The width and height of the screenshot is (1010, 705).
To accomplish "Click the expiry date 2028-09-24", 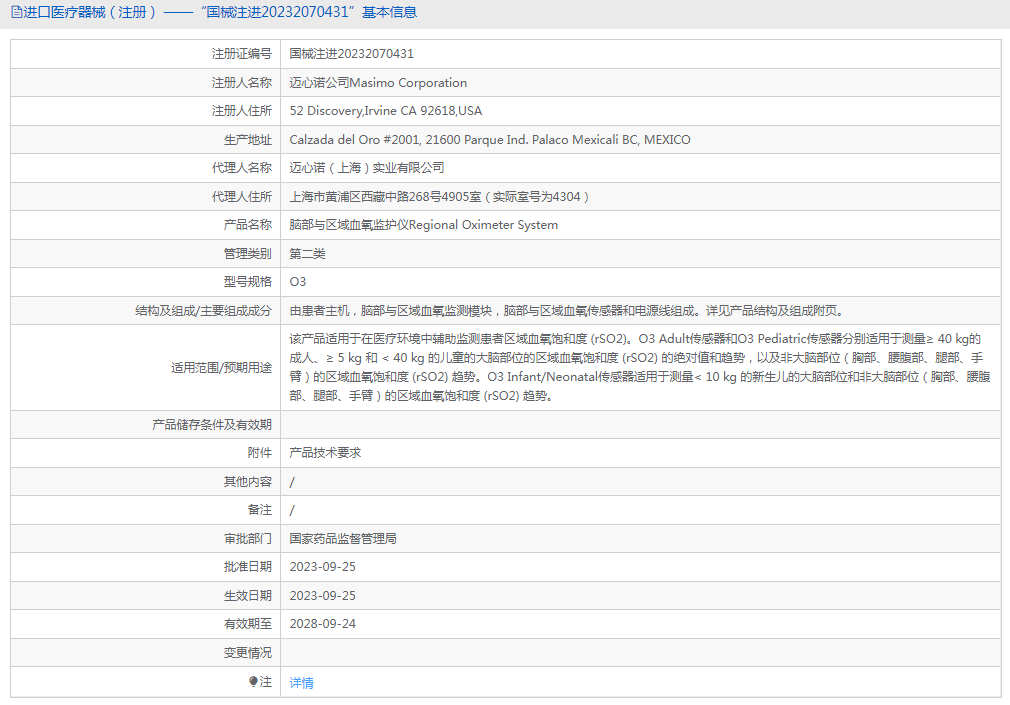I will tap(323, 624).
